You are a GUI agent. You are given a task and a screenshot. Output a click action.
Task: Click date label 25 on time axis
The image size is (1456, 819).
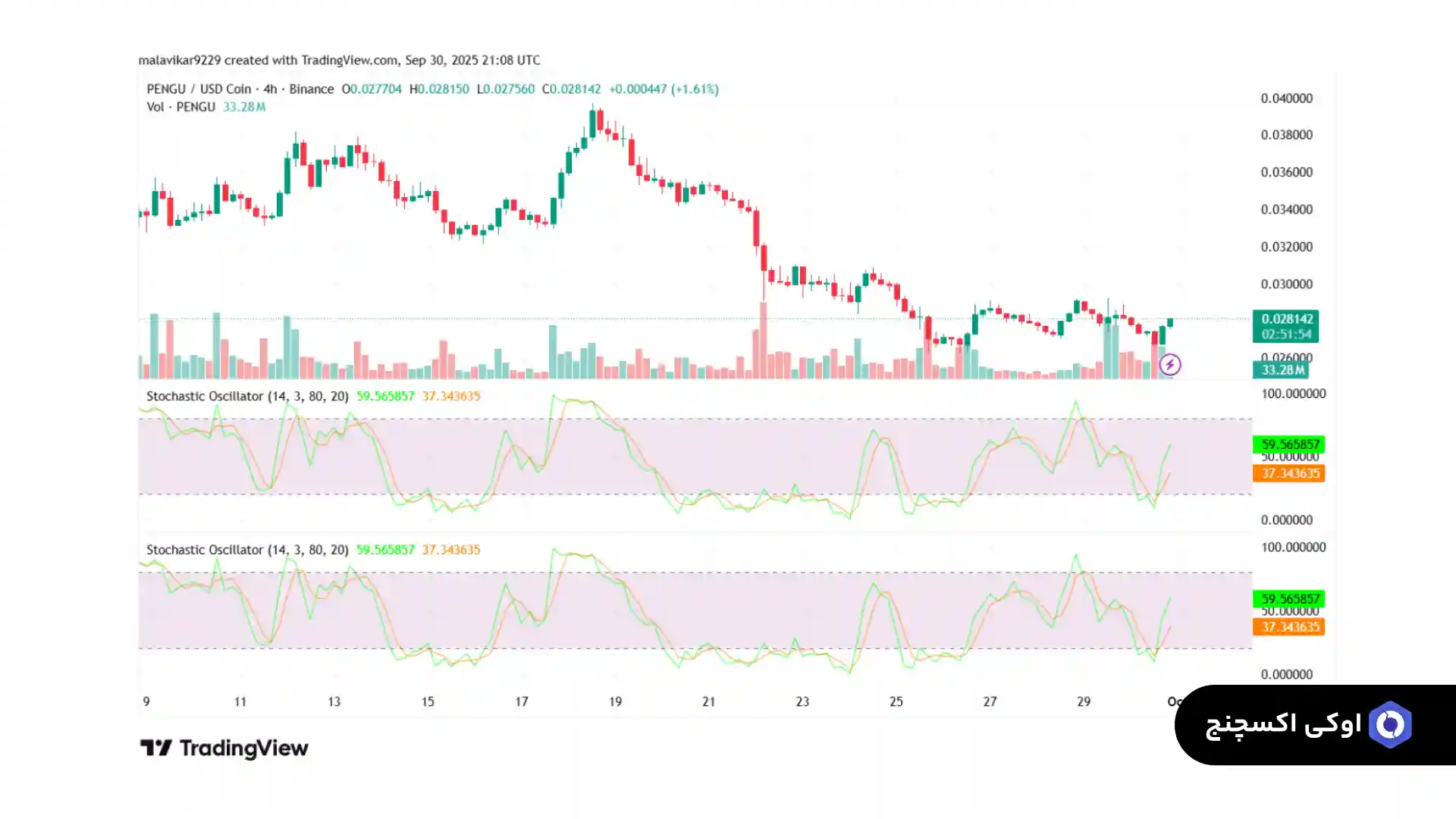tap(896, 701)
